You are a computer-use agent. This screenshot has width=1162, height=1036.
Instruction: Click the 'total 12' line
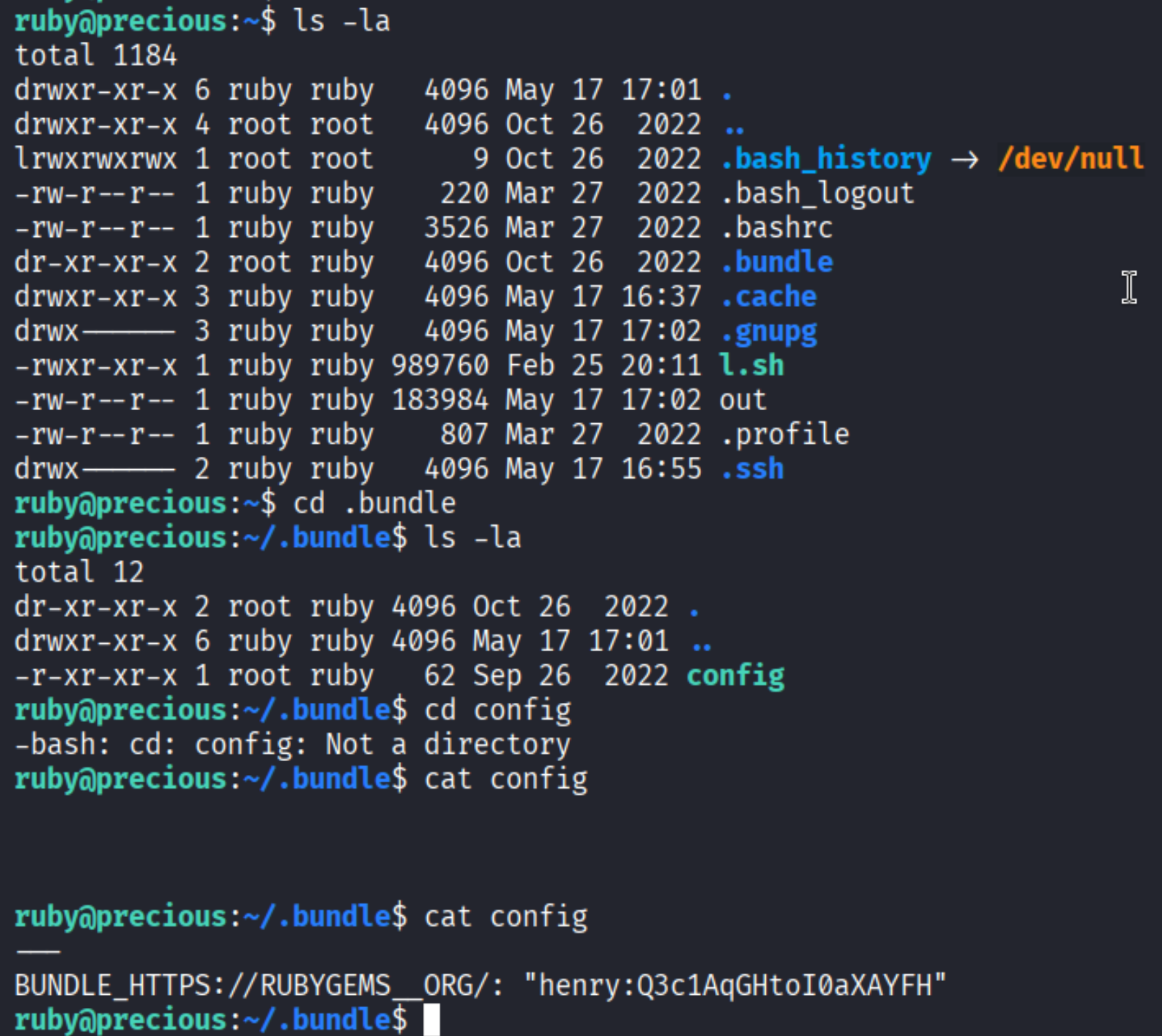point(79,572)
